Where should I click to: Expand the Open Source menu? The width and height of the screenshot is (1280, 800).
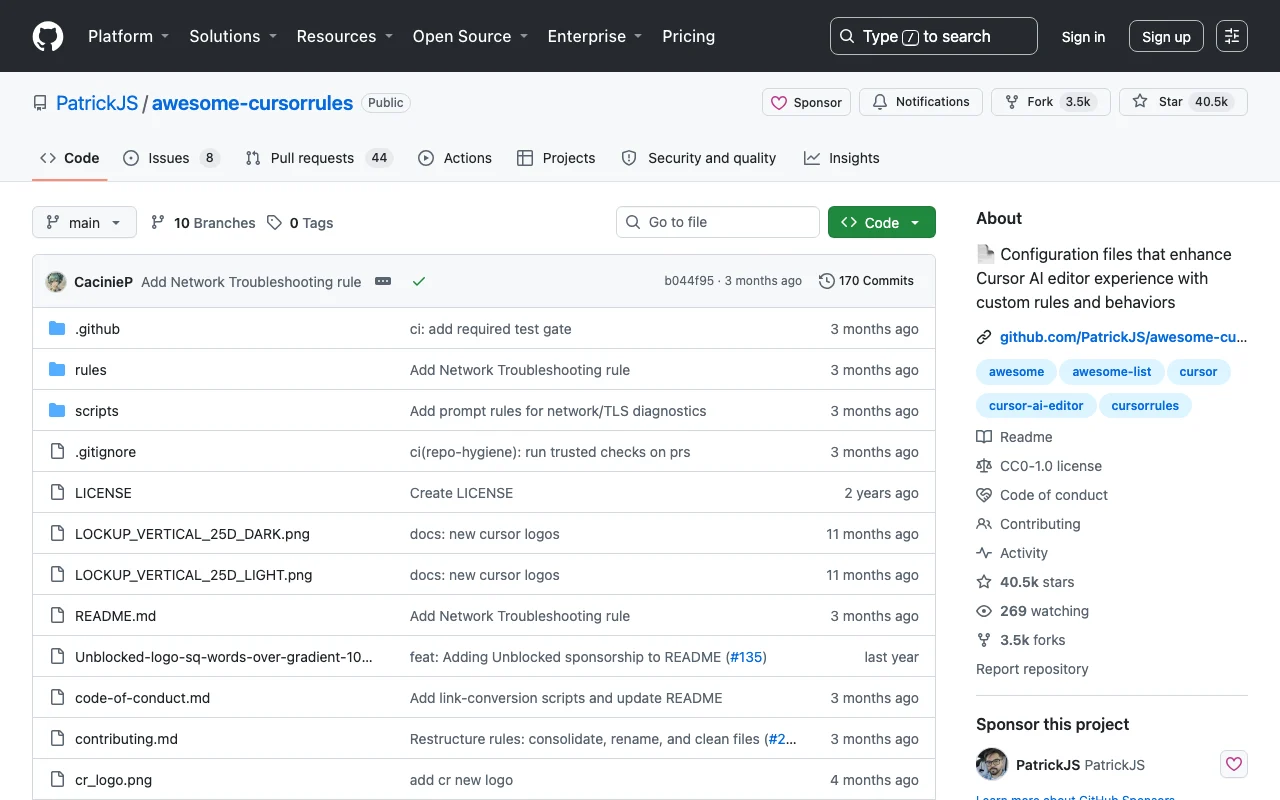(470, 36)
